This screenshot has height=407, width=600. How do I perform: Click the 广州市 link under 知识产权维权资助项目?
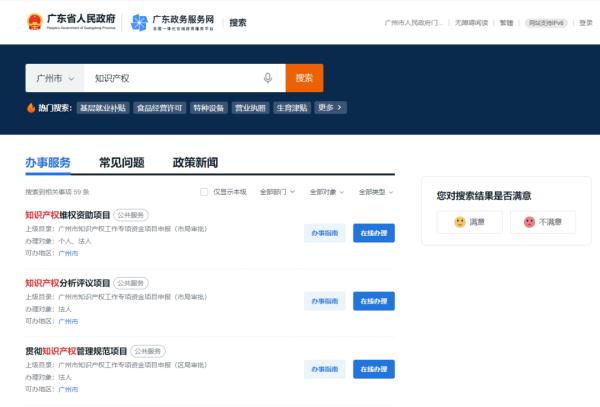(68, 253)
